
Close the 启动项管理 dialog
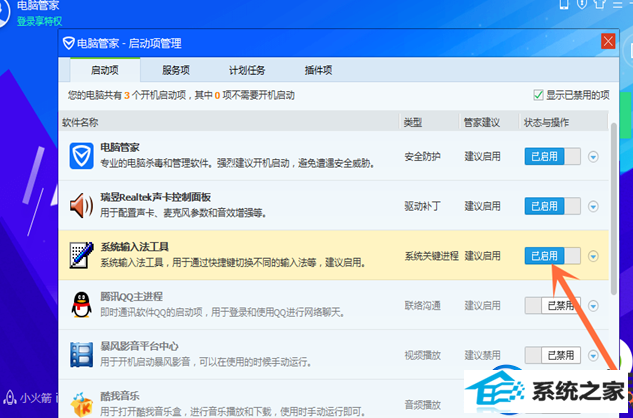608,41
